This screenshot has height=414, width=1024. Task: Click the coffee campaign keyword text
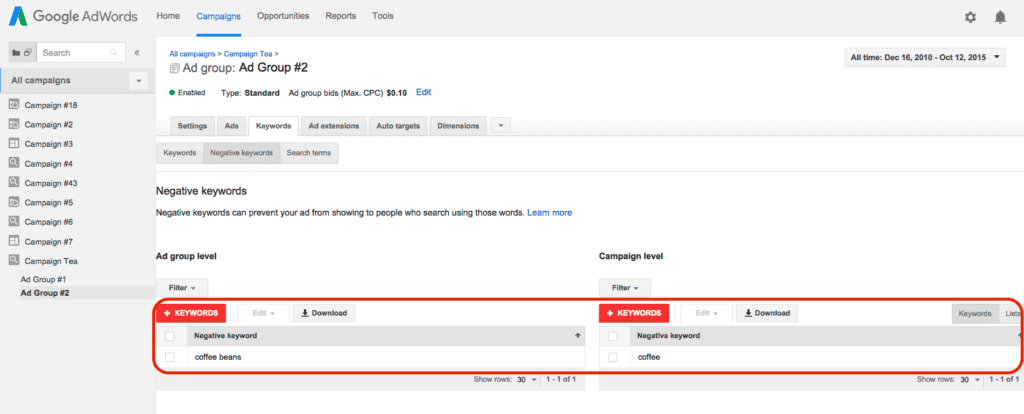point(649,357)
